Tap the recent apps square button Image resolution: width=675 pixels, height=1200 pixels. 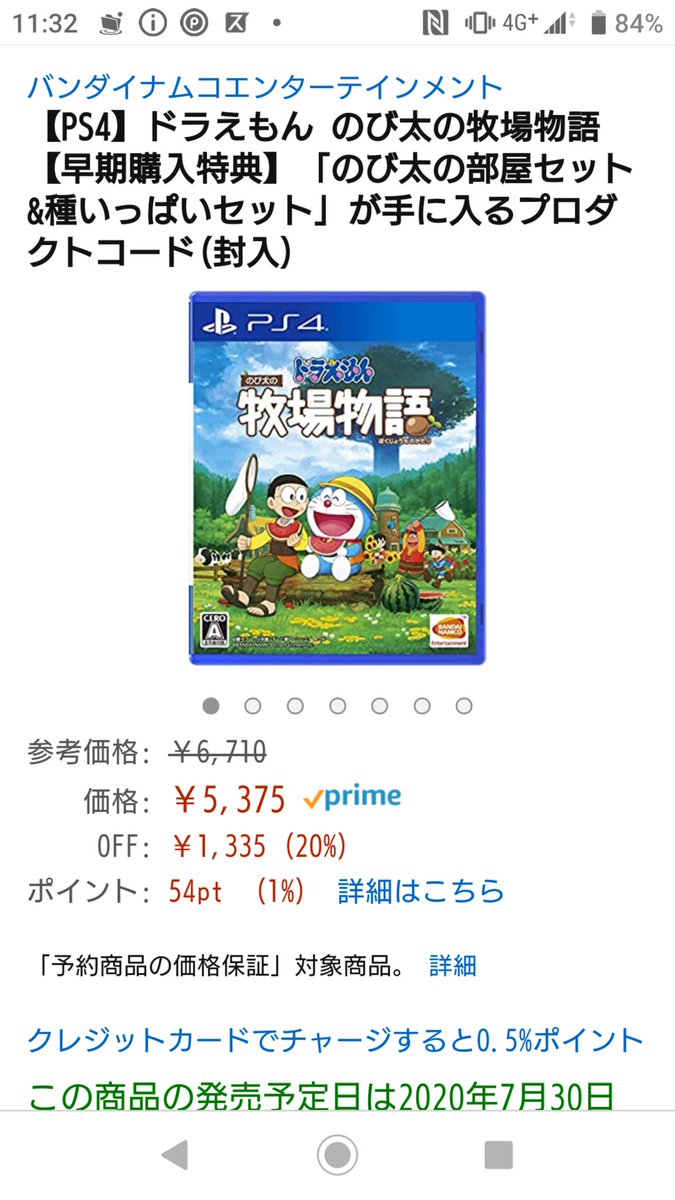pyautogui.click(x=498, y=1155)
